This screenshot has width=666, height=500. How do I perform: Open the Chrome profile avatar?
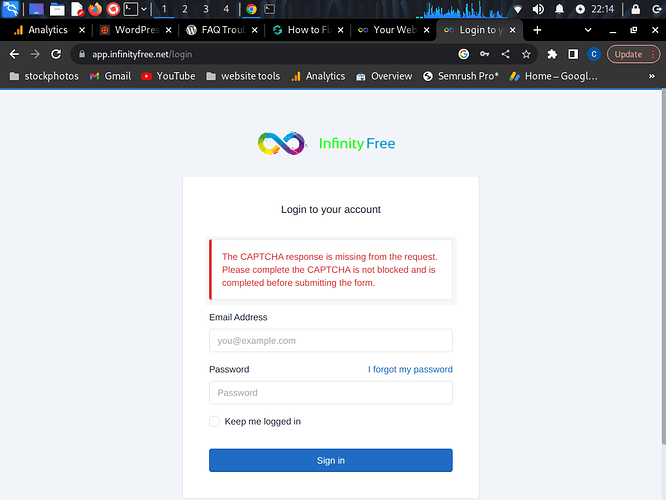tap(594, 54)
